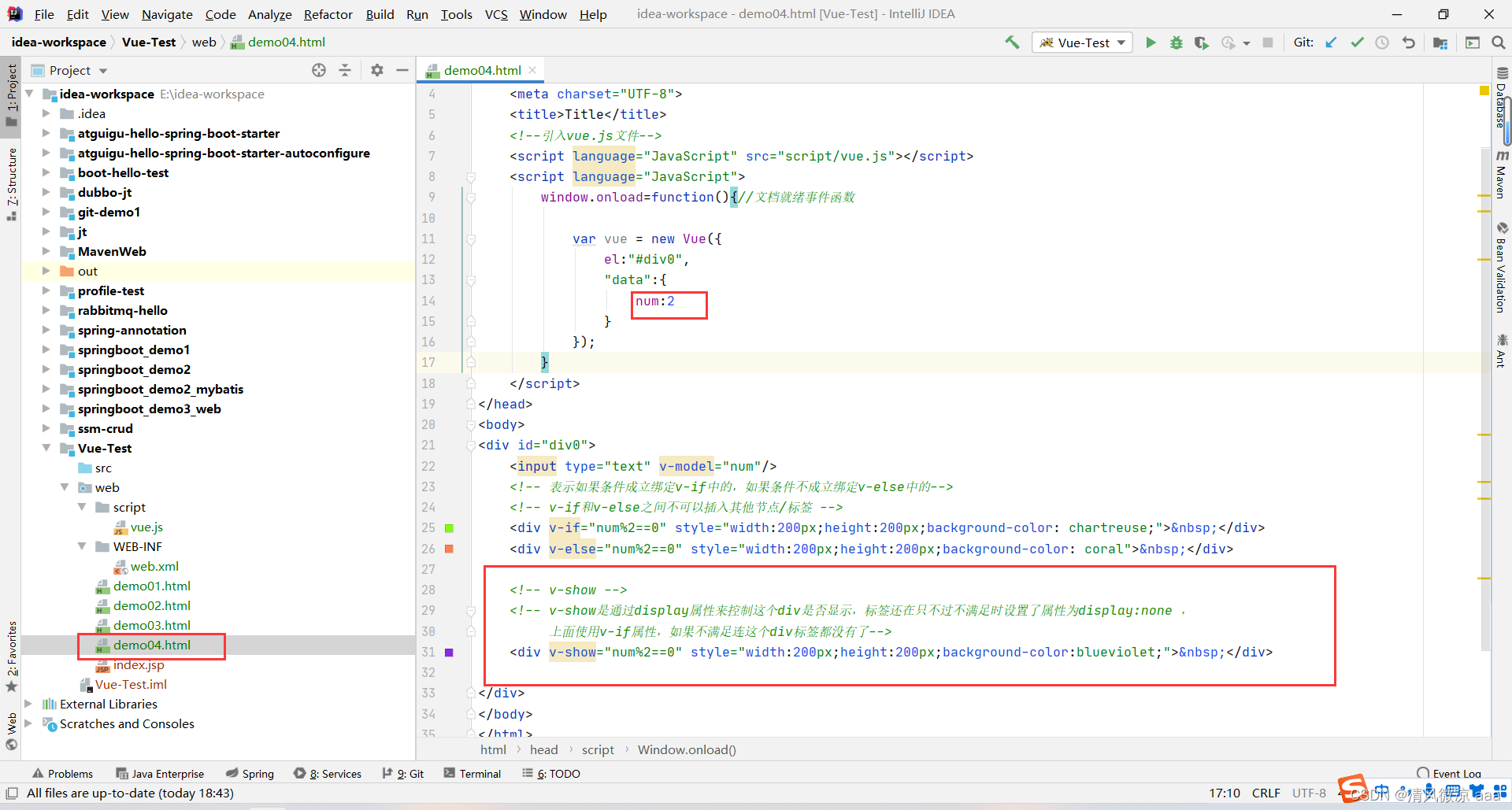Open the Problems tool window

click(x=62, y=774)
